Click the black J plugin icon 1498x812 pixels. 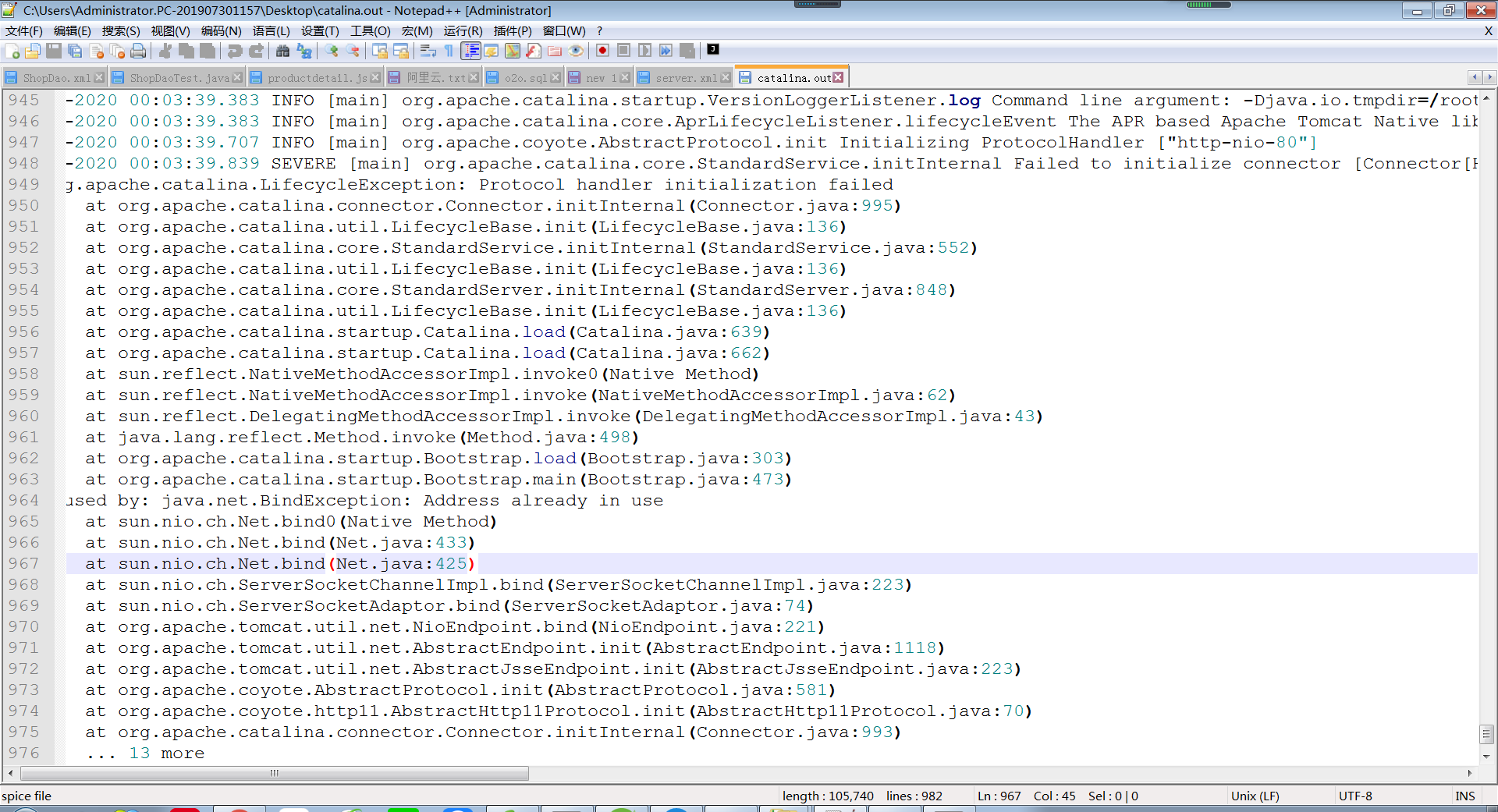point(713,49)
